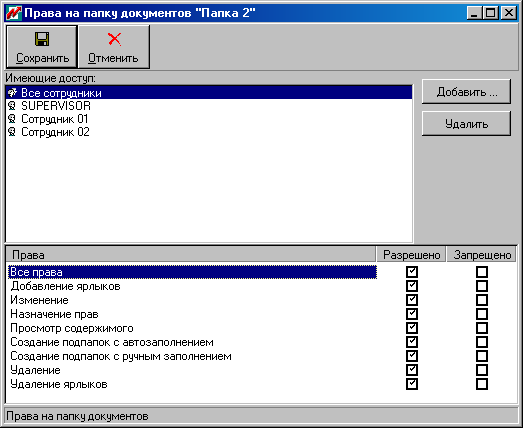This screenshot has width=523, height=428.
Task: Check Запрещено for Удаление
Action: click(x=482, y=370)
